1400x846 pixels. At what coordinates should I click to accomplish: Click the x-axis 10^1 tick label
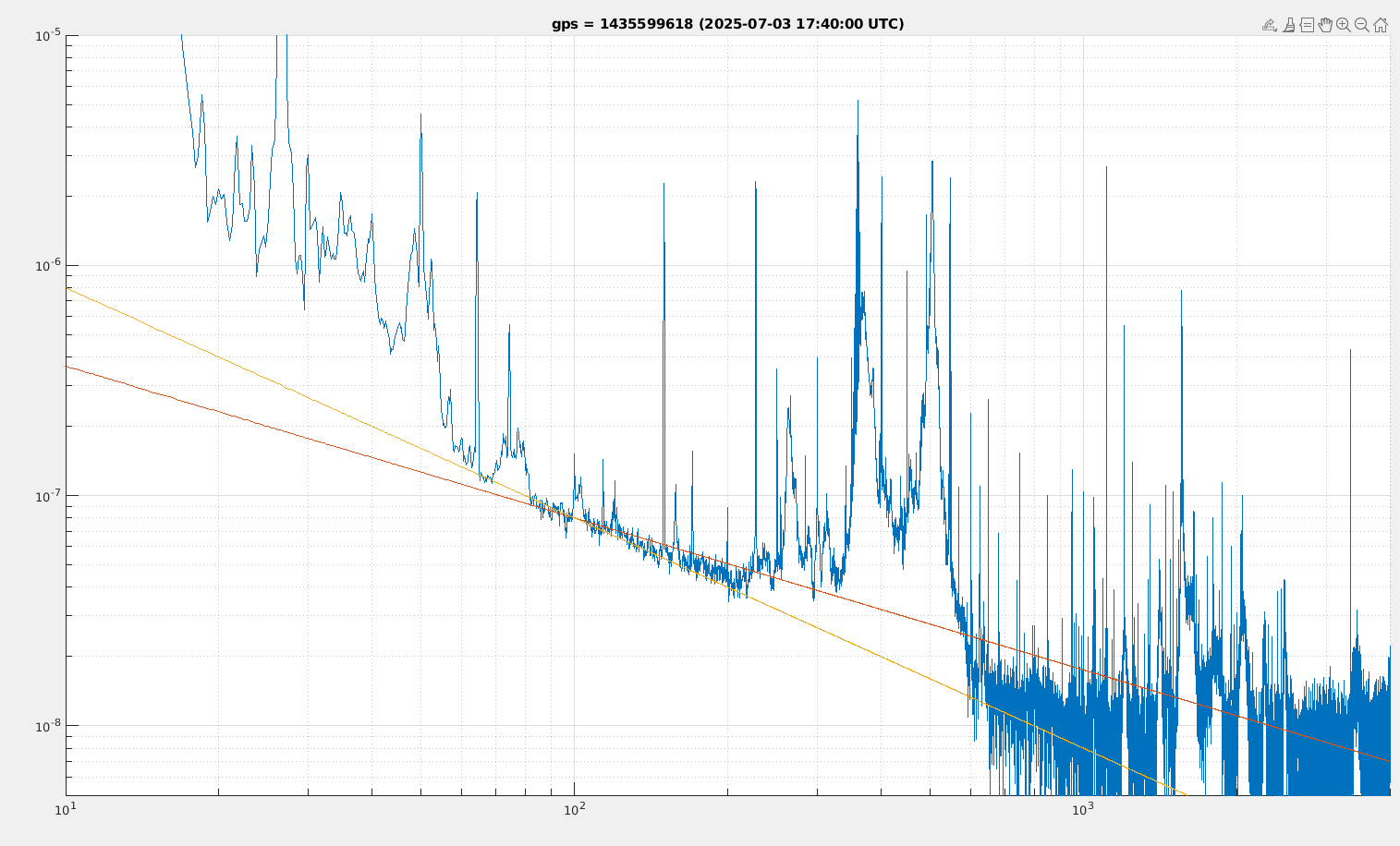coord(66,809)
